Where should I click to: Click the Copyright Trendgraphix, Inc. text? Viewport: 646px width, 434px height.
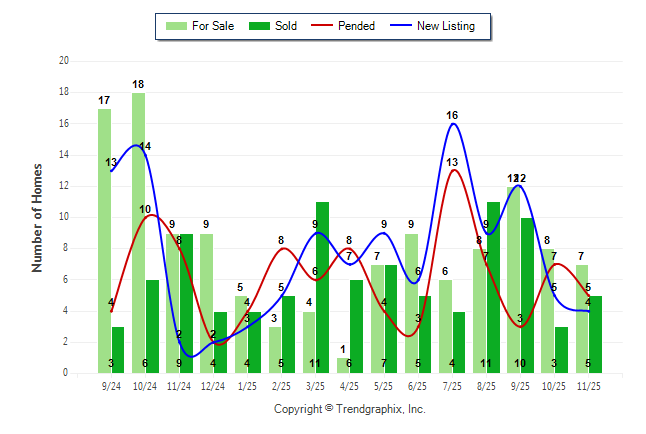pyautogui.click(x=350, y=409)
